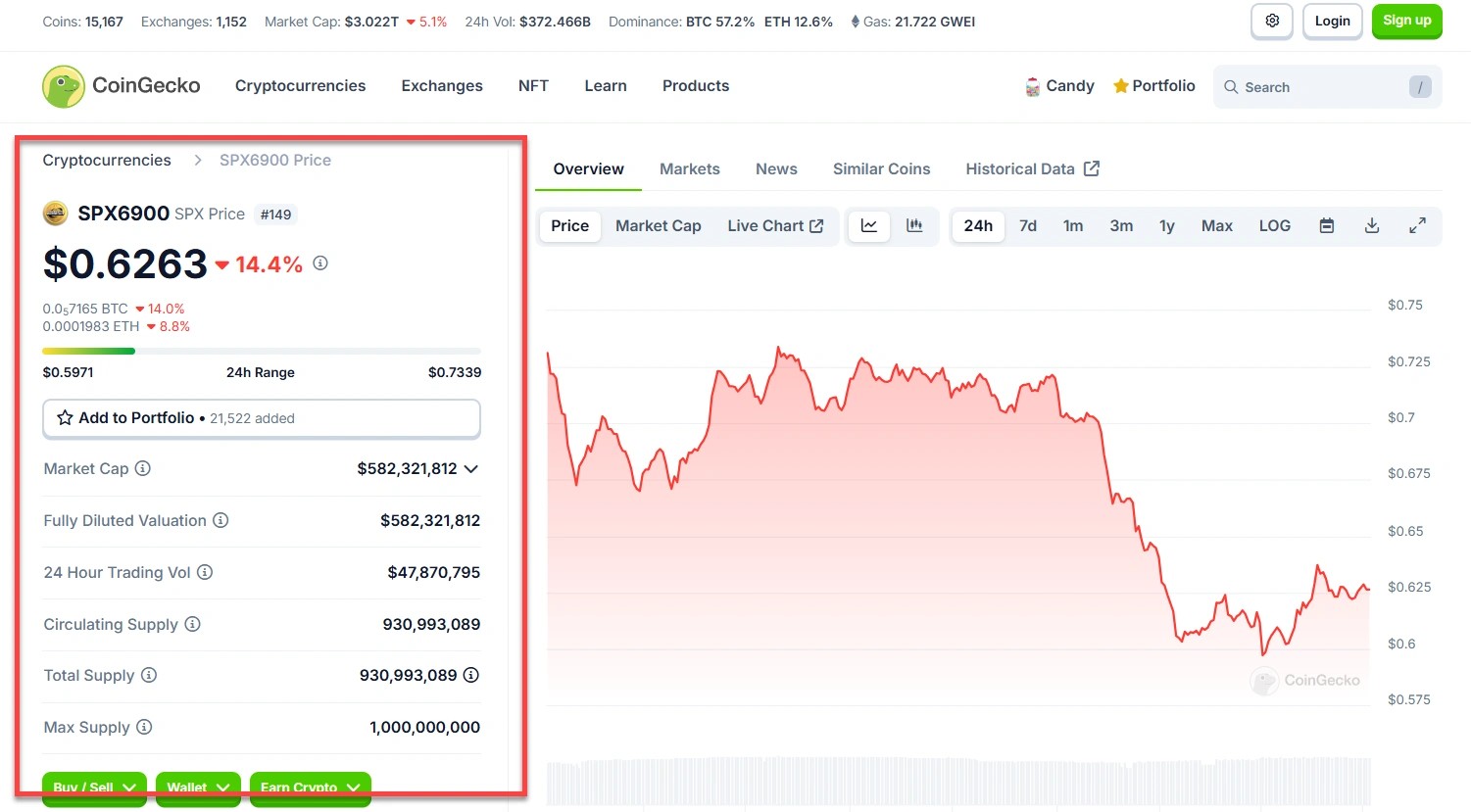Switch to the News tab
The height and width of the screenshot is (812, 1471).
776,169
